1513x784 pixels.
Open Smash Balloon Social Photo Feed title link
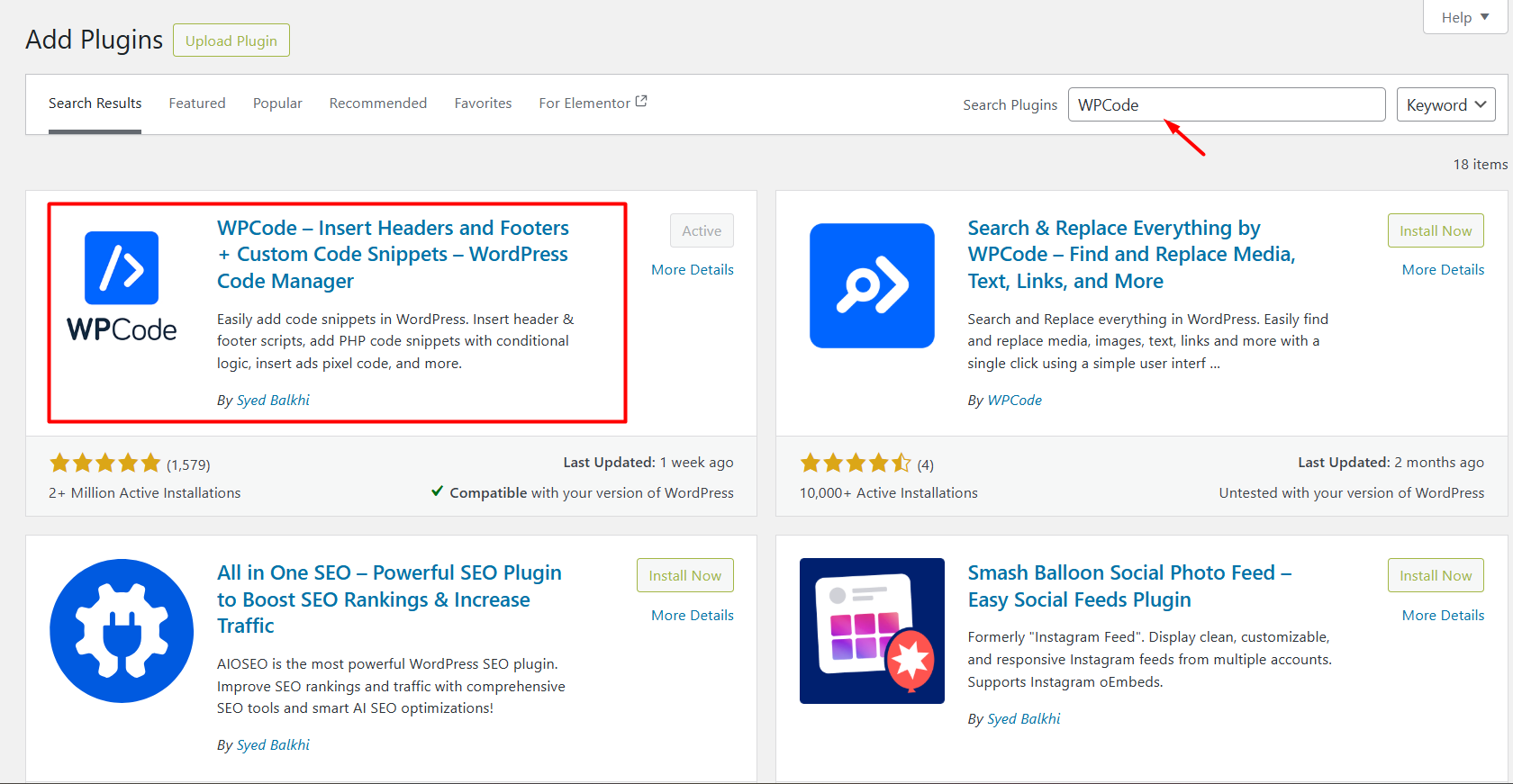coord(1129,586)
